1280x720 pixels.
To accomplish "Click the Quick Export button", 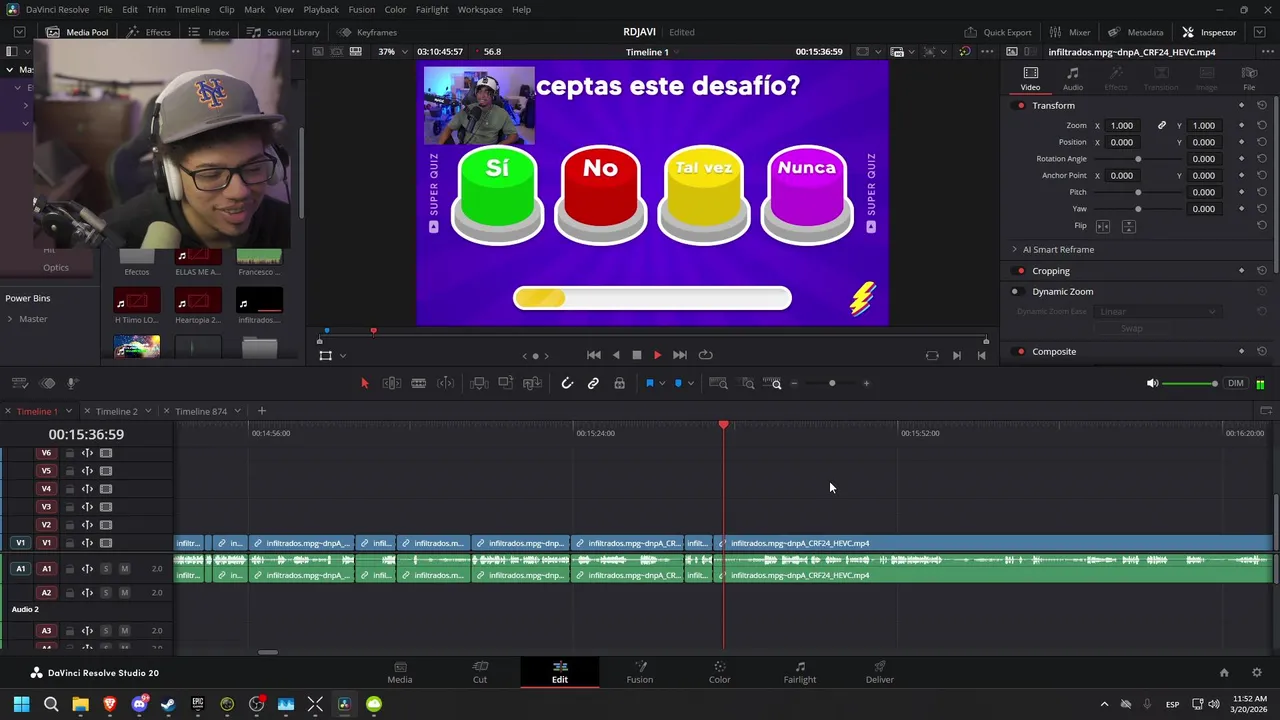I will coord(997,32).
